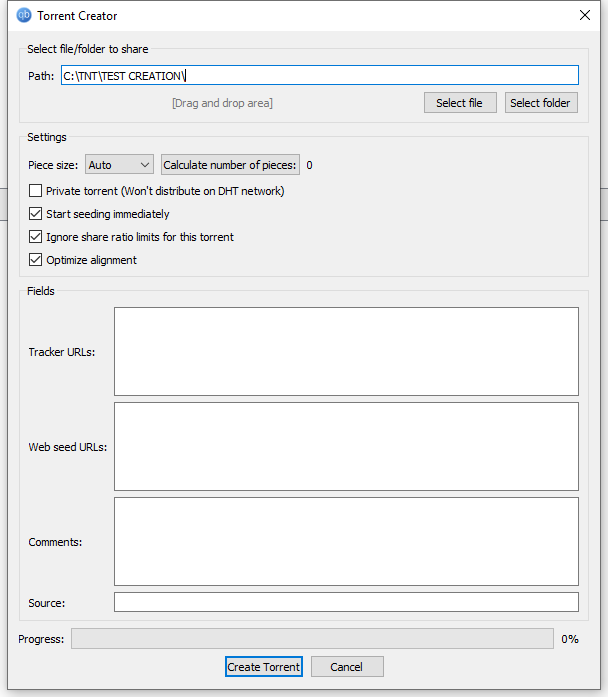
Task: Cancel the torrent creation dialog
Action: [347, 667]
